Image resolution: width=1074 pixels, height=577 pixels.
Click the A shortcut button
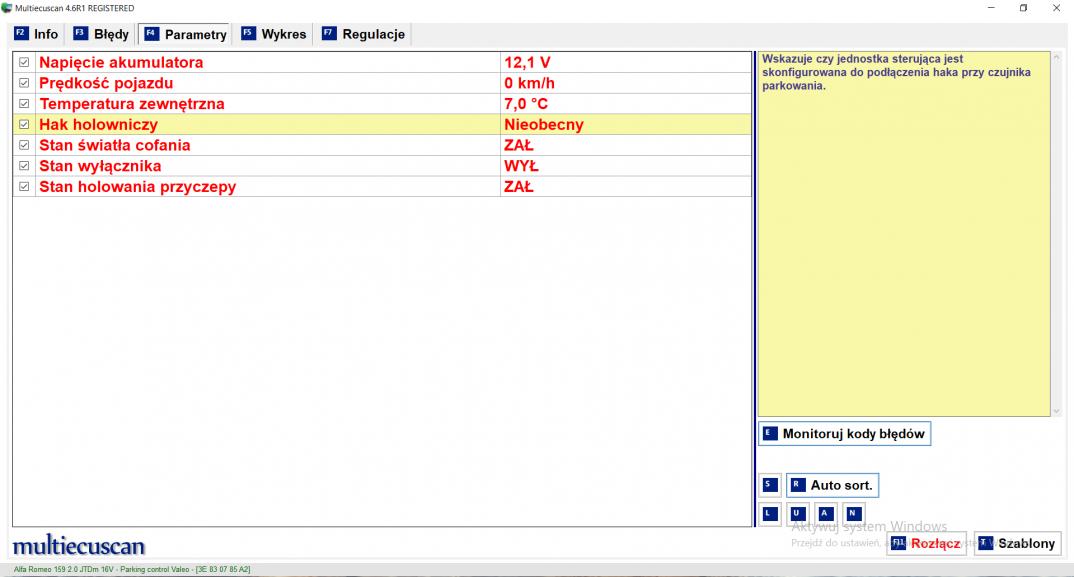826,513
